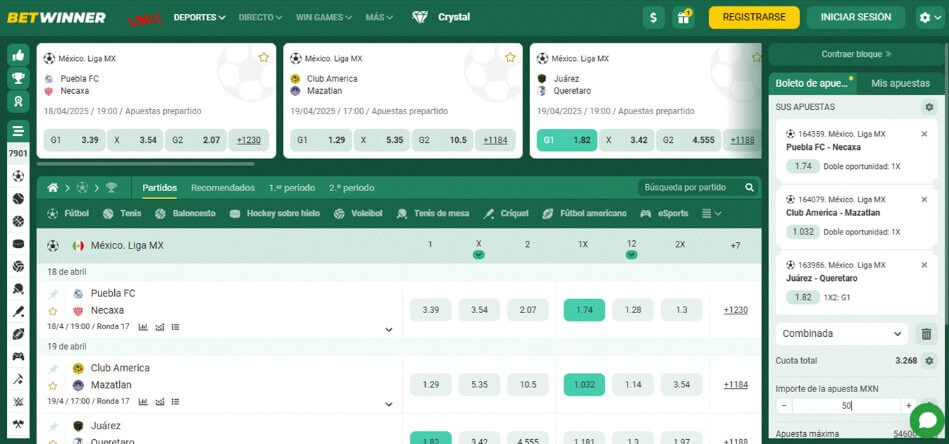Select the football icon in left sidebar
Viewport: 949px width, 444px height.
(18, 176)
